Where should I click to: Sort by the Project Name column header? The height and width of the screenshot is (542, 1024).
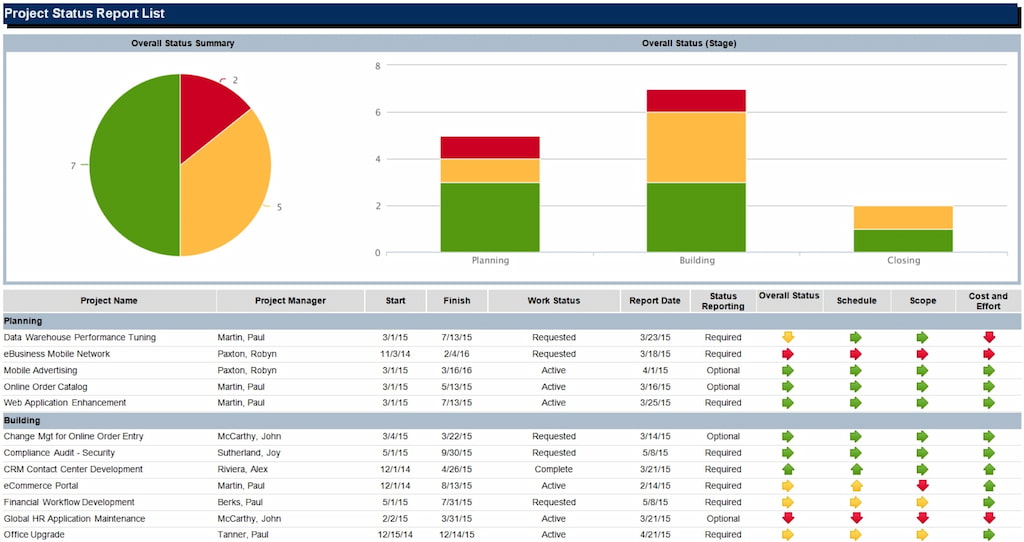(110, 300)
